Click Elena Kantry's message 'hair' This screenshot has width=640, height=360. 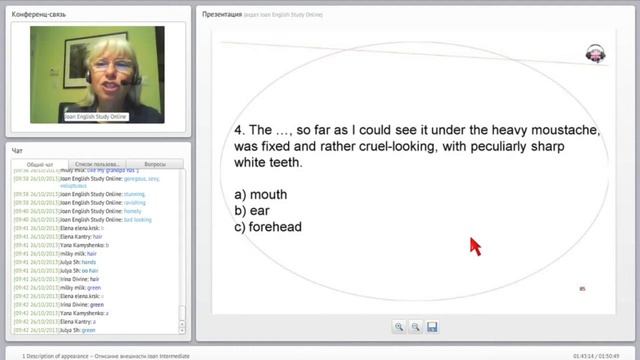point(98,237)
